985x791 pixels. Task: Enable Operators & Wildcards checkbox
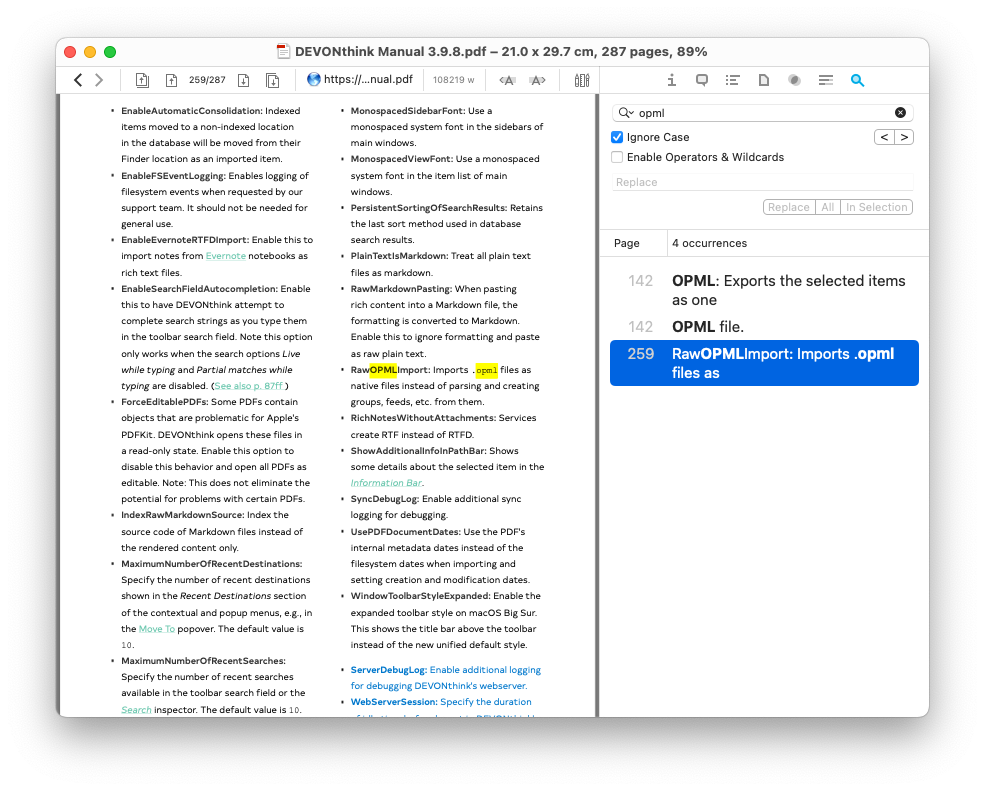tap(617, 157)
